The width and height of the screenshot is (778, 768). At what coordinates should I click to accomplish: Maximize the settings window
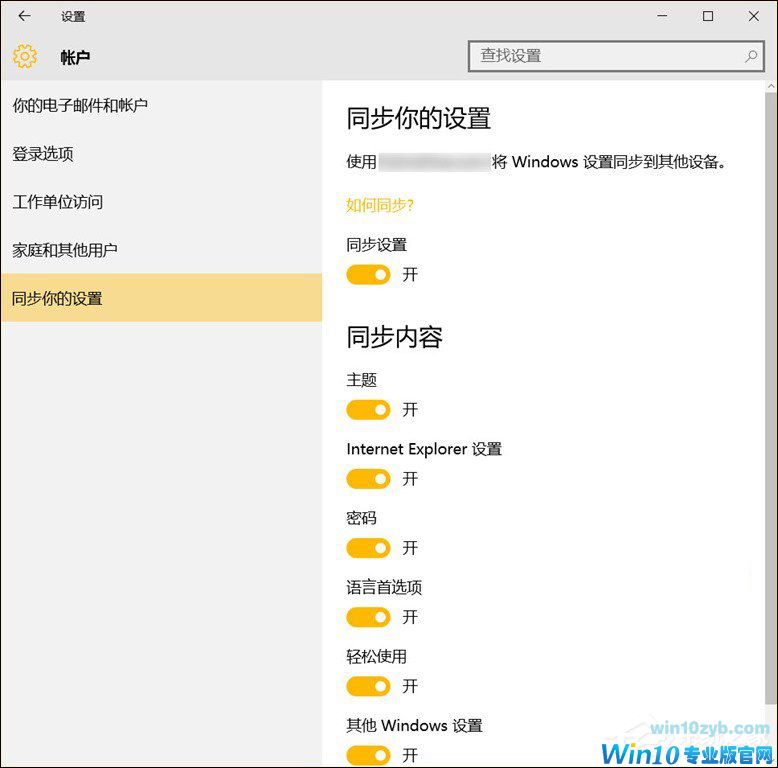tap(708, 16)
